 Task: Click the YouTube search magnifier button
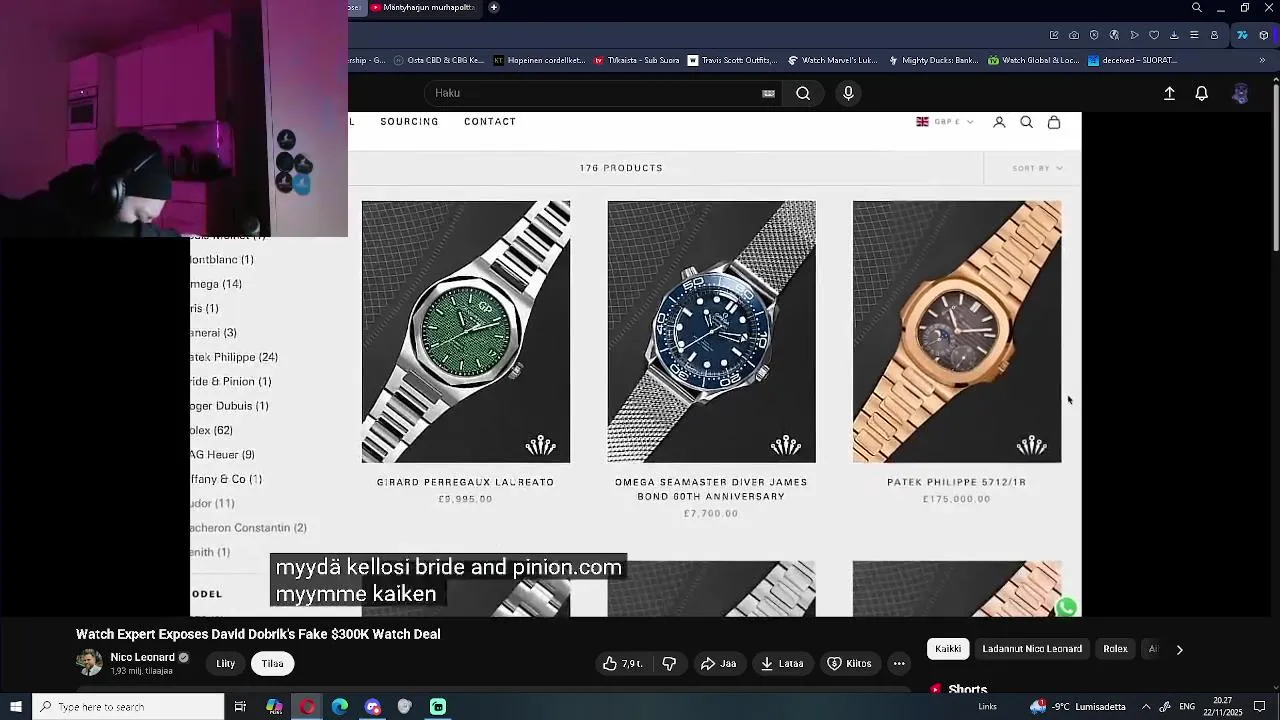coord(803,93)
